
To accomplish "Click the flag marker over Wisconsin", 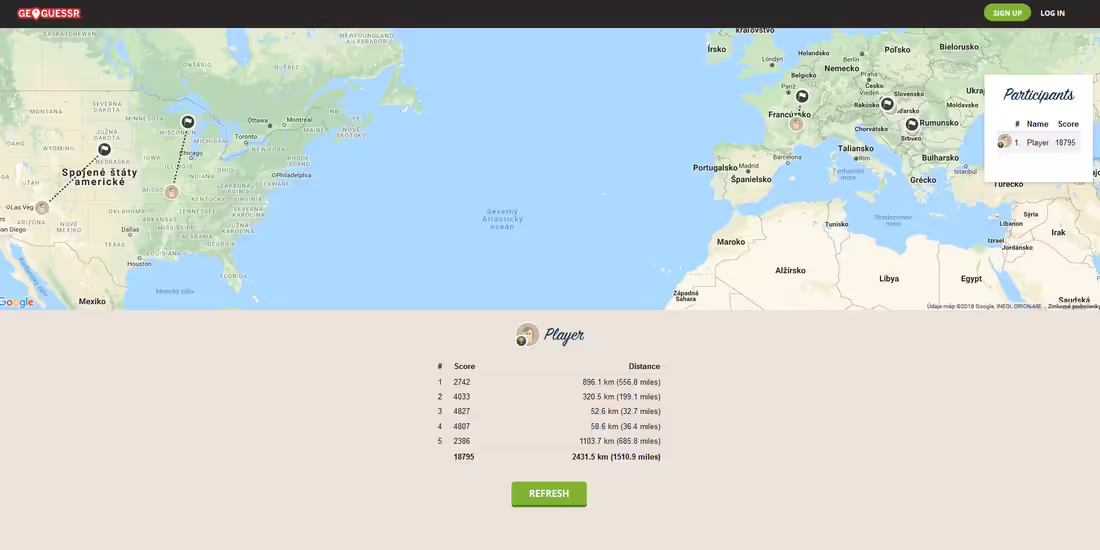I will tap(187, 122).
